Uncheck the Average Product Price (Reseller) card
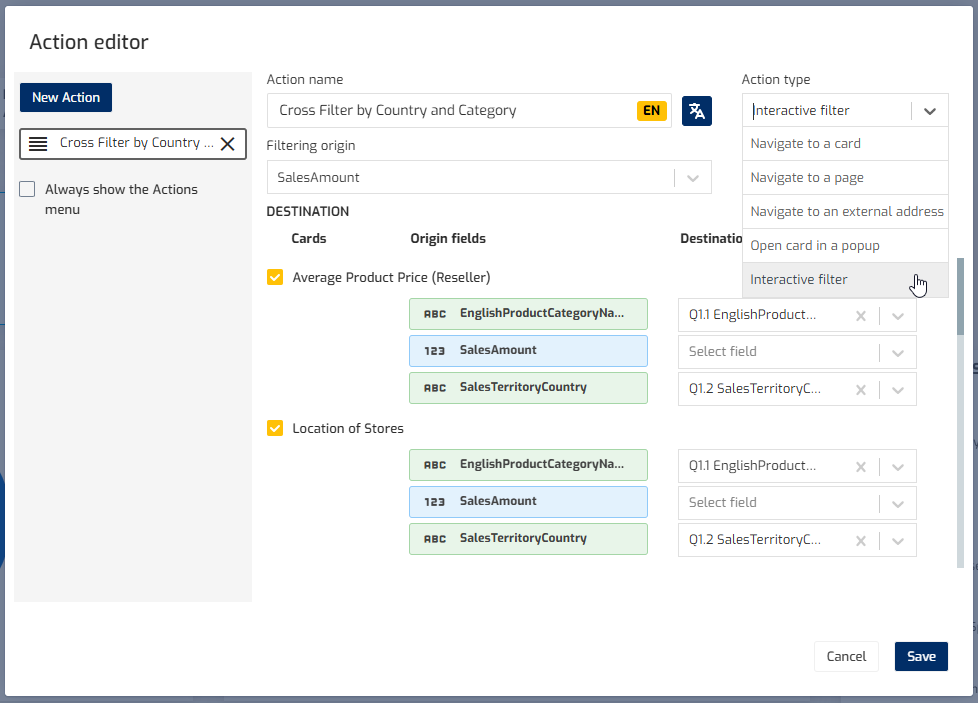Viewport: 978px width, 703px height. click(x=274, y=277)
